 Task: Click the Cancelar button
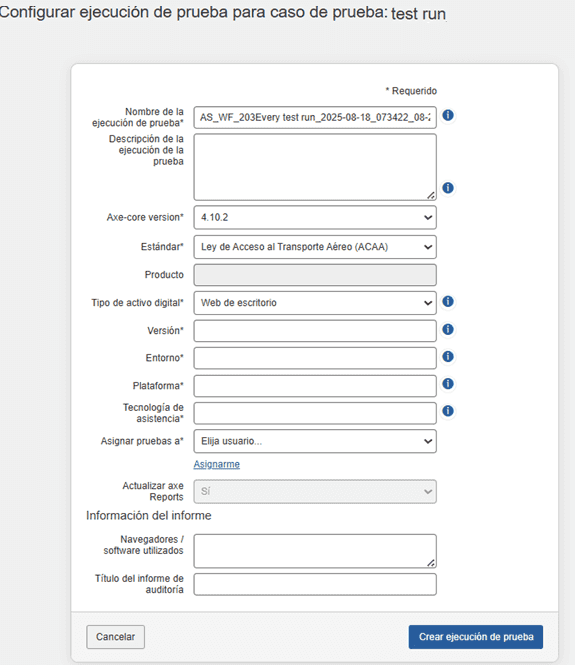point(115,637)
